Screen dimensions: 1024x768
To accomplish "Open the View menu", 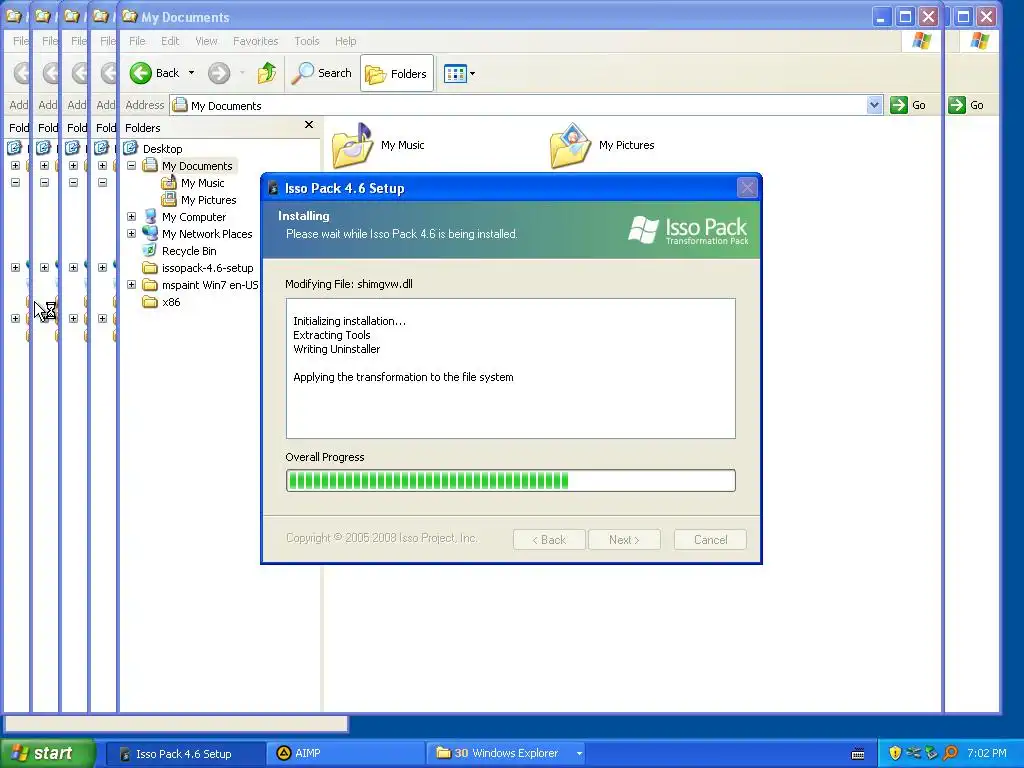I will 206,41.
